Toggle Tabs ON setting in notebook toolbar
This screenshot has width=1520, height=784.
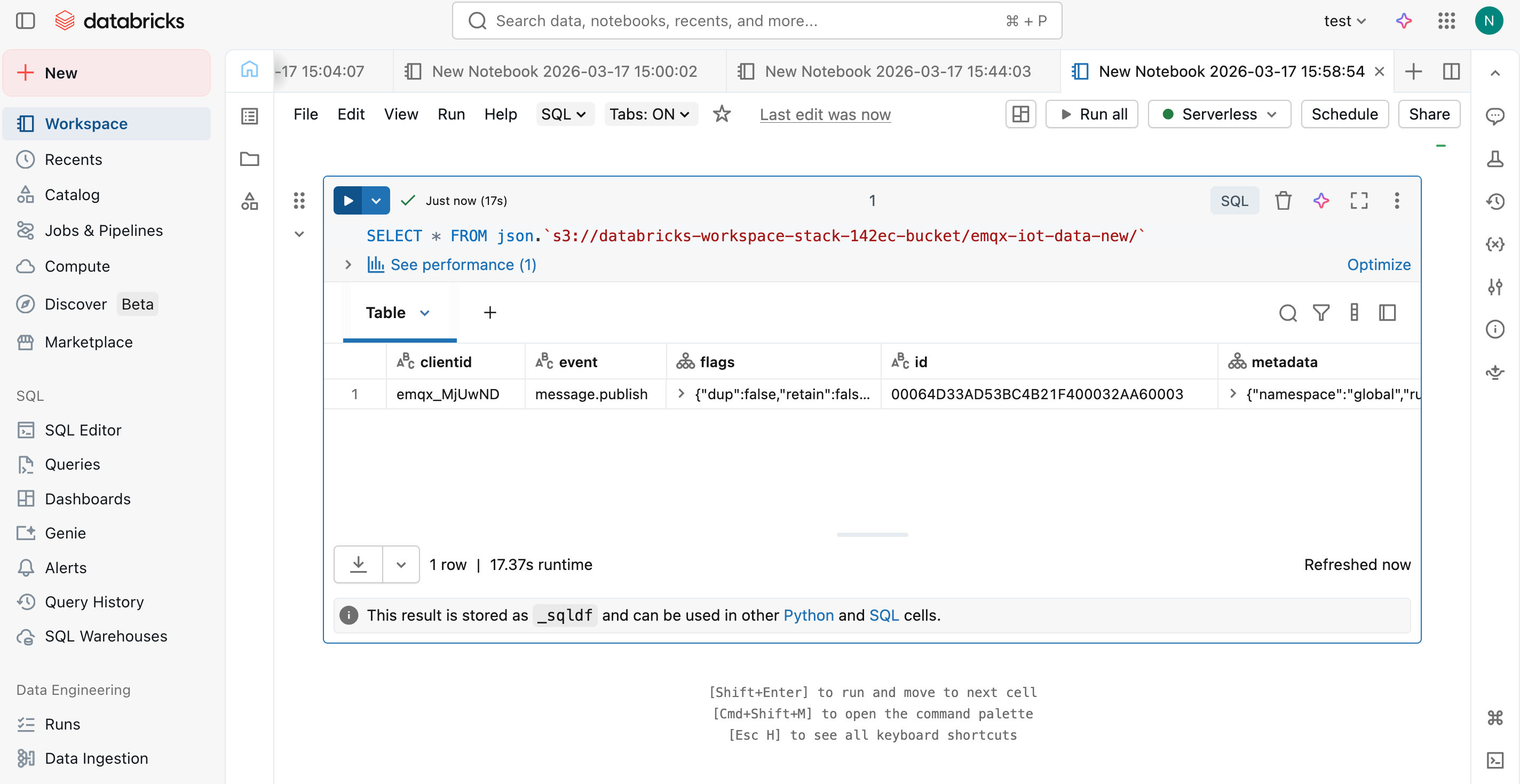650,114
